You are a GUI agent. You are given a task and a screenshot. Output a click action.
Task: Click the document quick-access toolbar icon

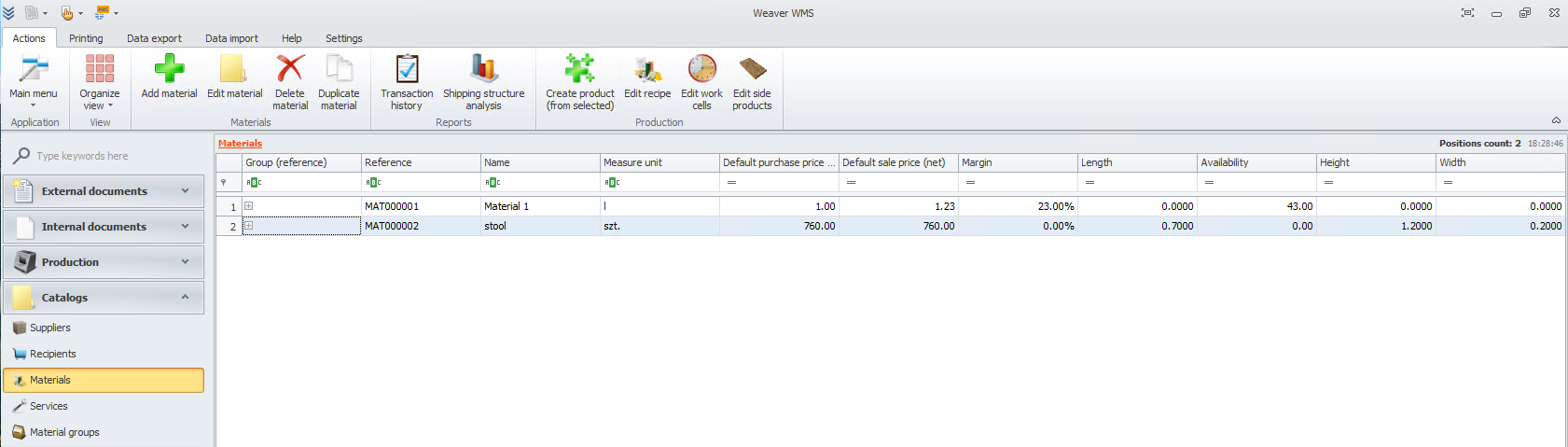[x=32, y=12]
